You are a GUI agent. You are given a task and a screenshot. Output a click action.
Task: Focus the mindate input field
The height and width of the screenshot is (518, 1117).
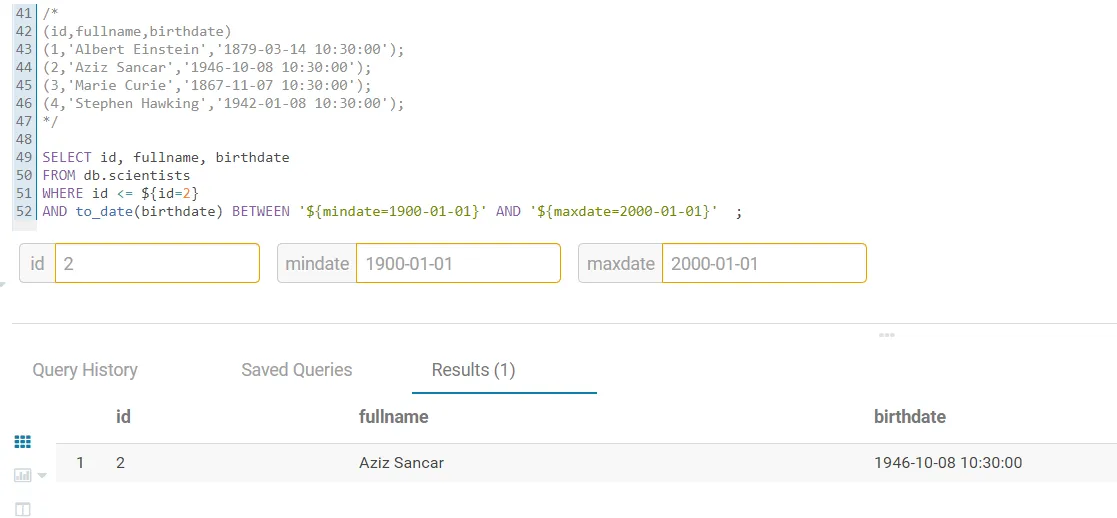click(x=457, y=264)
